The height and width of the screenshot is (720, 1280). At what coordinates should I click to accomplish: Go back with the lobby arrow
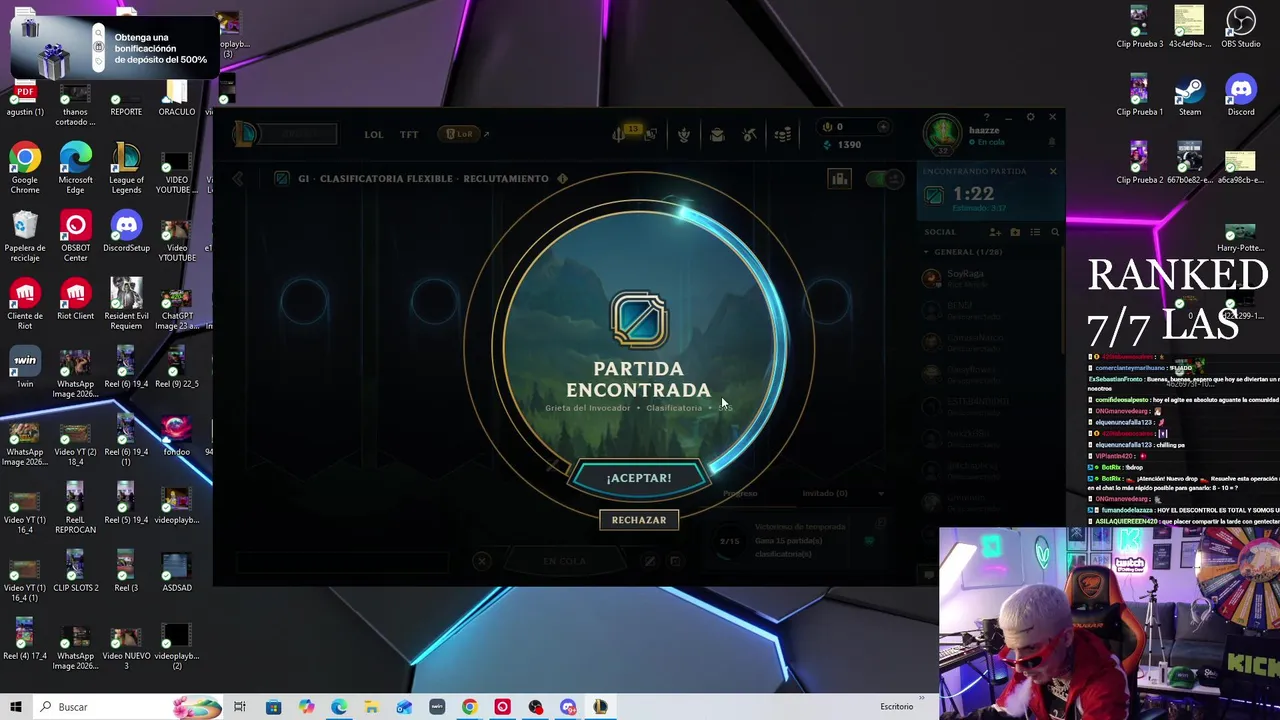point(238,179)
